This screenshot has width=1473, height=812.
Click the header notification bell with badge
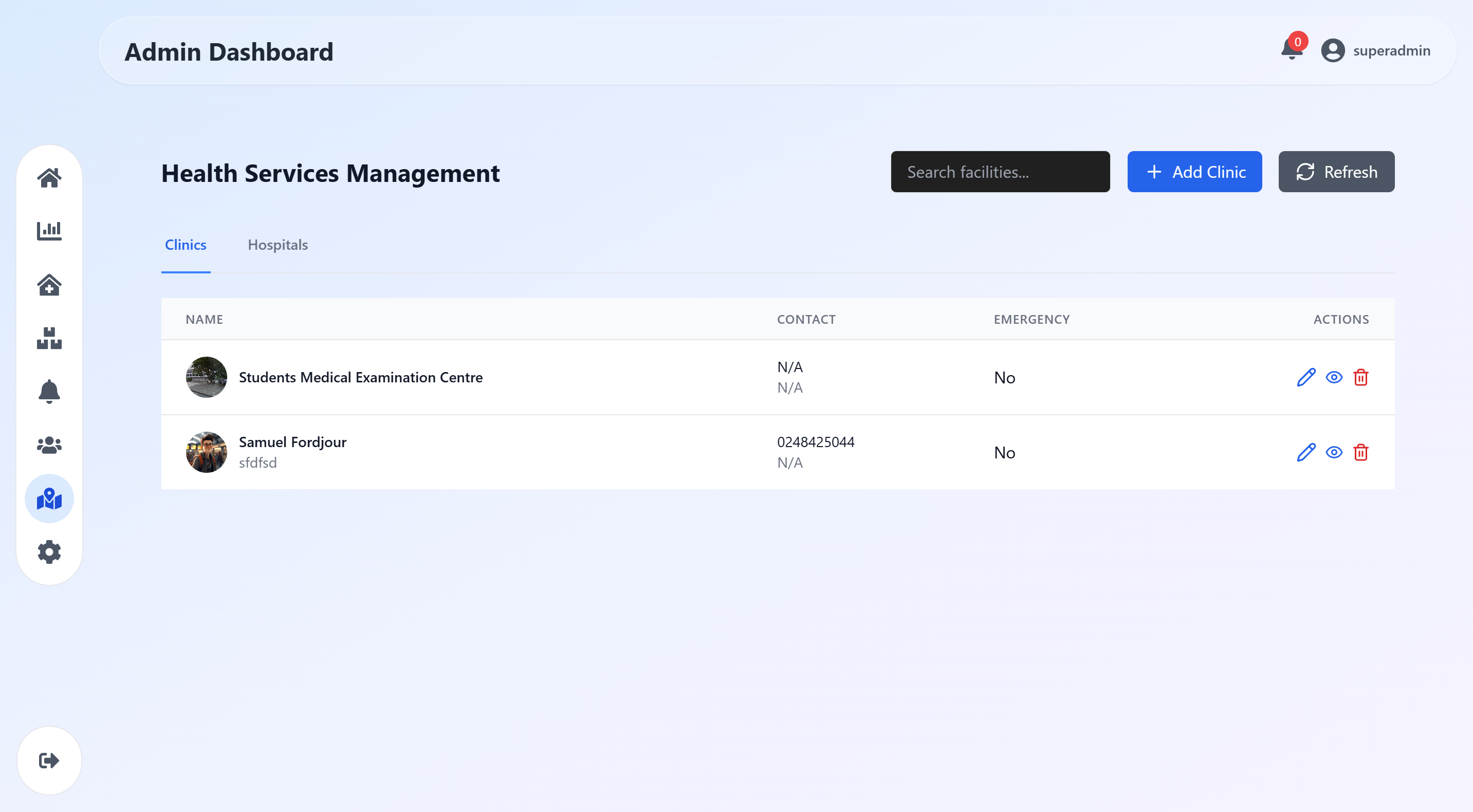coord(1292,50)
